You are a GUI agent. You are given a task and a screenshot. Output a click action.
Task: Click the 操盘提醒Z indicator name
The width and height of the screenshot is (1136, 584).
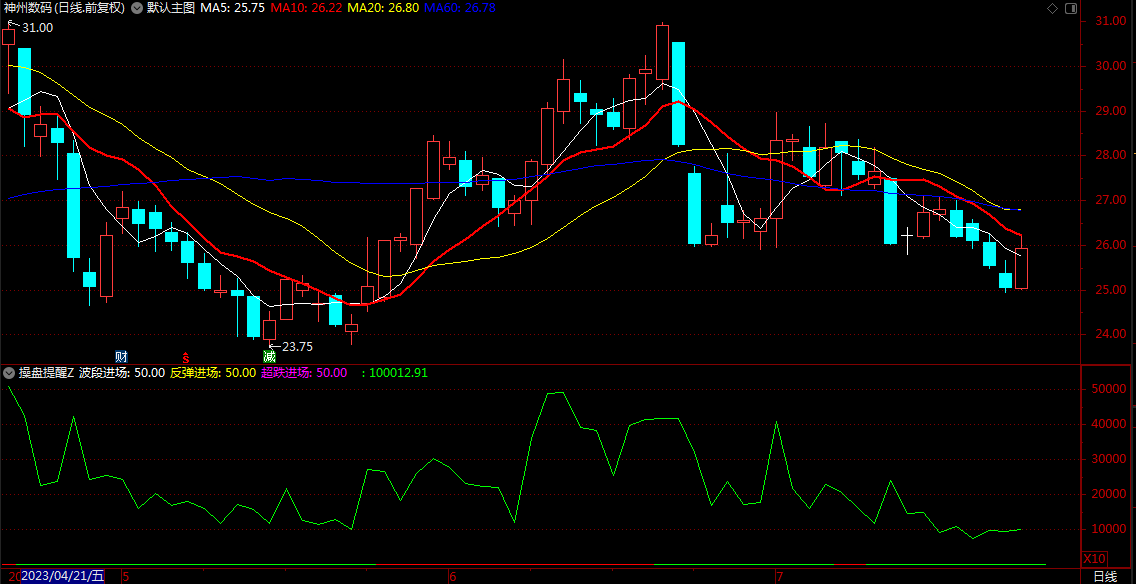47,373
